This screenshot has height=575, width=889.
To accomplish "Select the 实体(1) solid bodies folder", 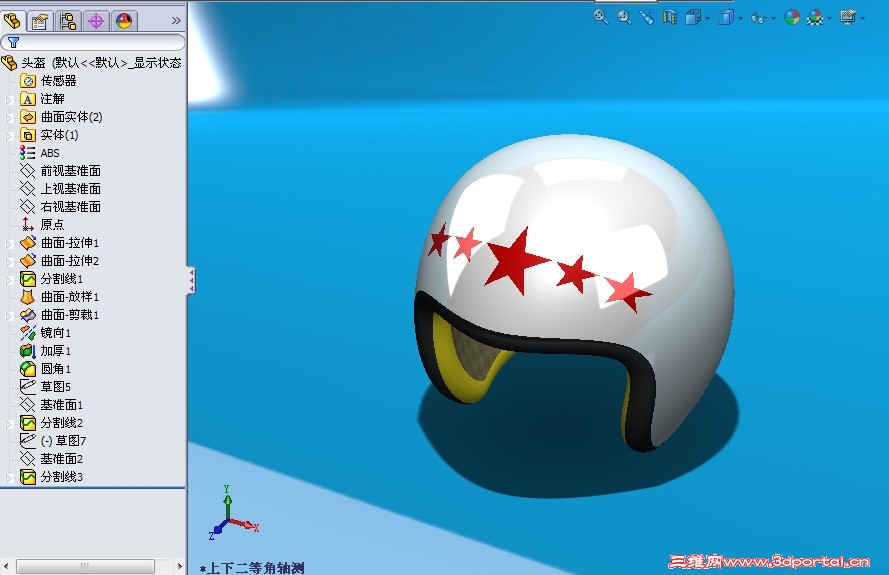I will 49,135.
